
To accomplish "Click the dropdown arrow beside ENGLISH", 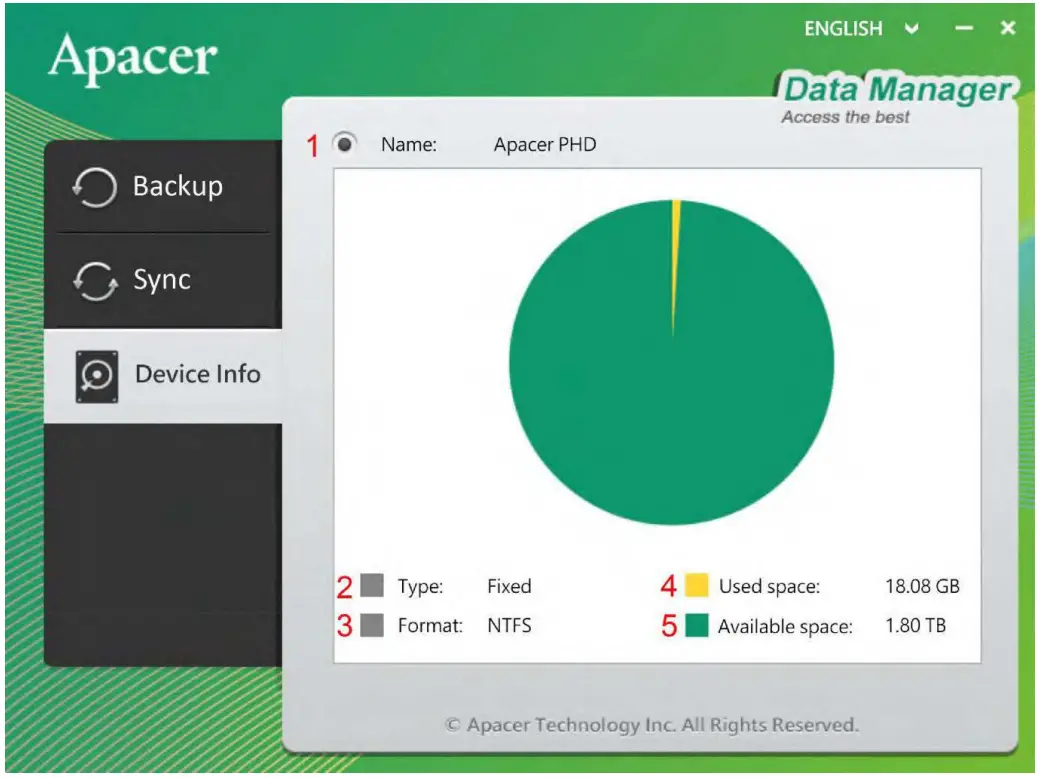I will click(x=909, y=28).
